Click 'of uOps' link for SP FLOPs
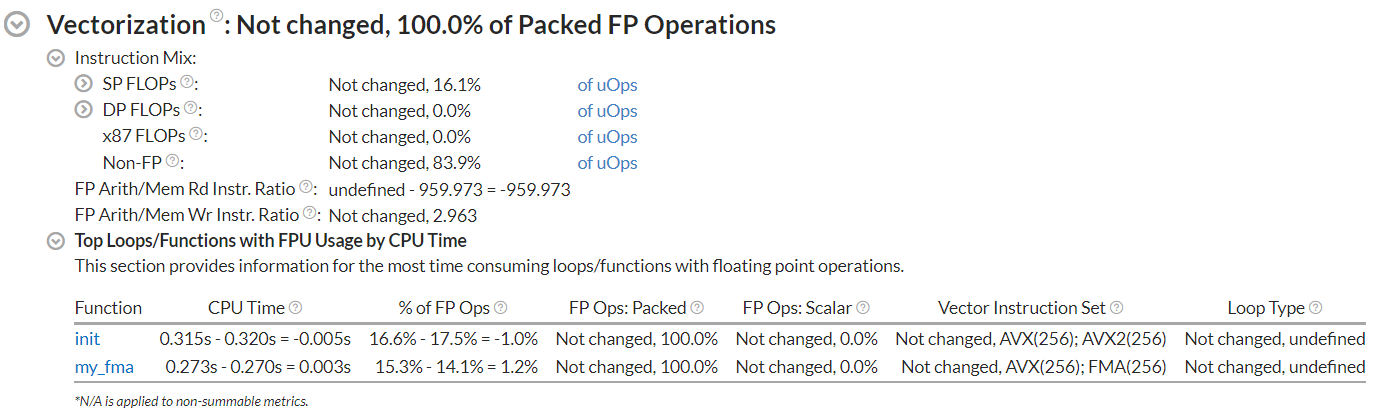Viewport: 1380px width, 412px height. coord(607,85)
